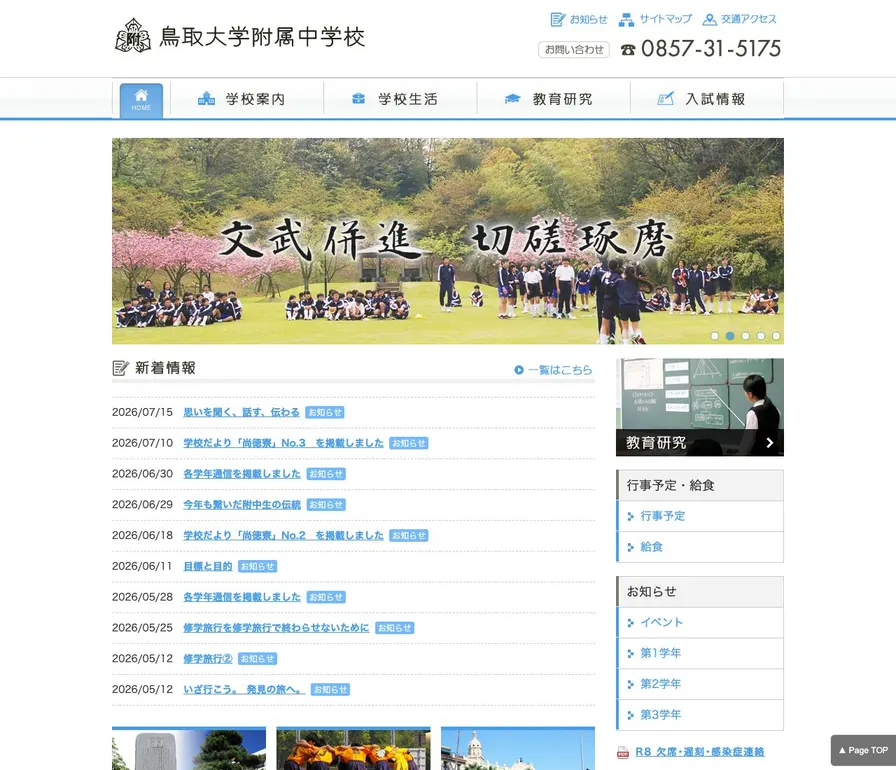This screenshot has height=770, width=896.
Task: Open 学校だより「尚徳寮」No.3 article link
Action: (x=283, y=443)
